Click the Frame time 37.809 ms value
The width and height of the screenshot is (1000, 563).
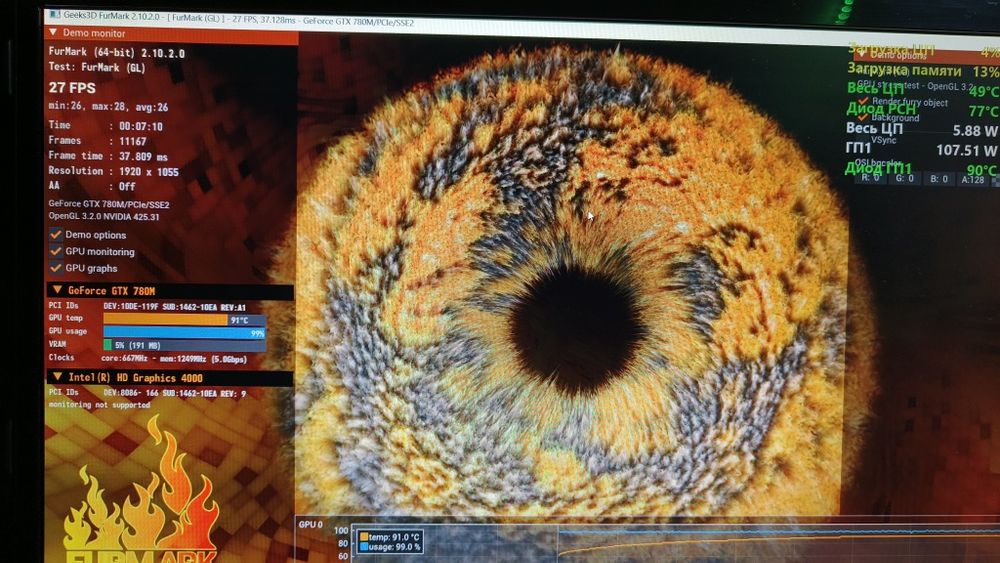[143, 156]
